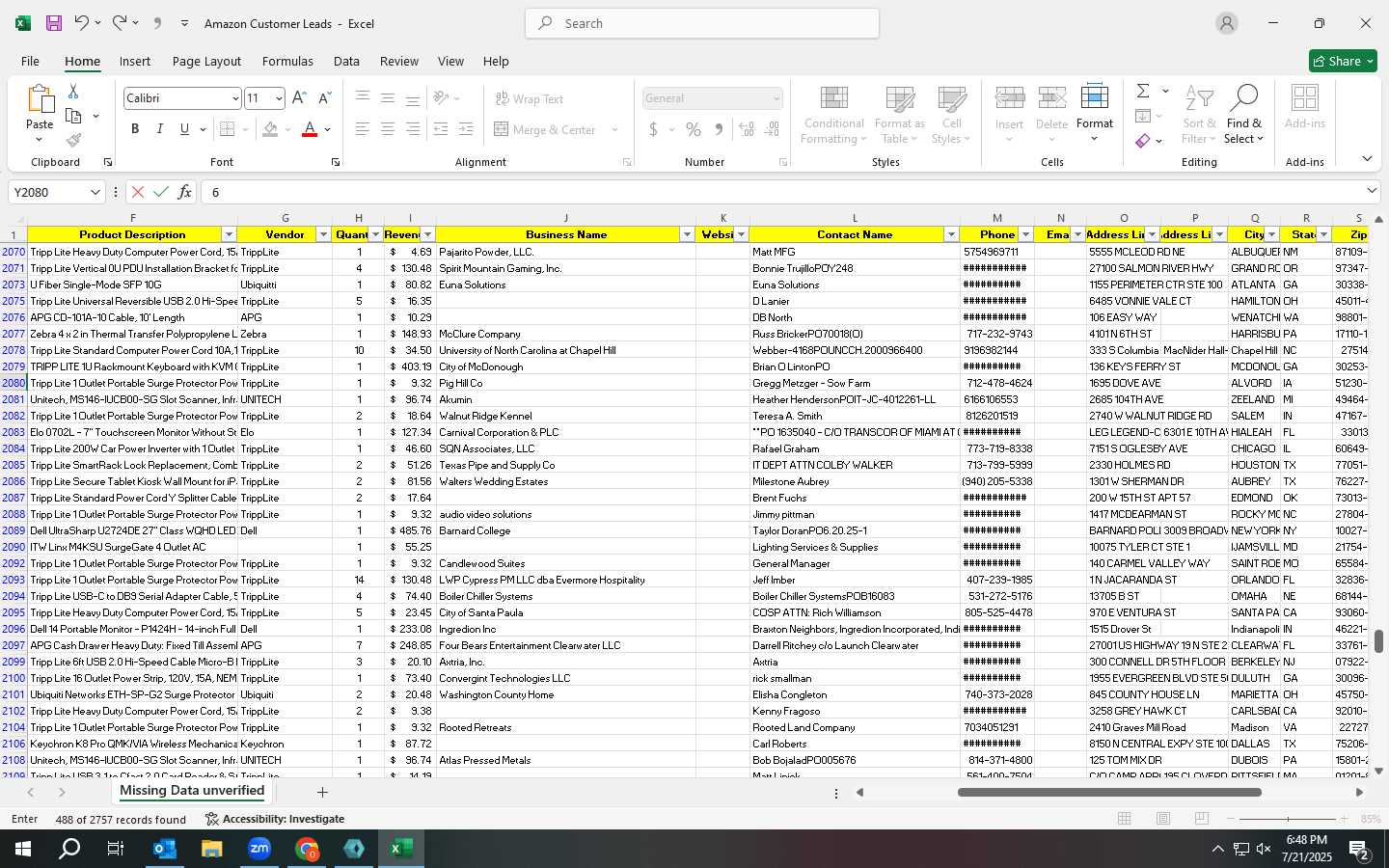
Task: Open Fill Color bucket swatch
Action: [x=270, y=129]
